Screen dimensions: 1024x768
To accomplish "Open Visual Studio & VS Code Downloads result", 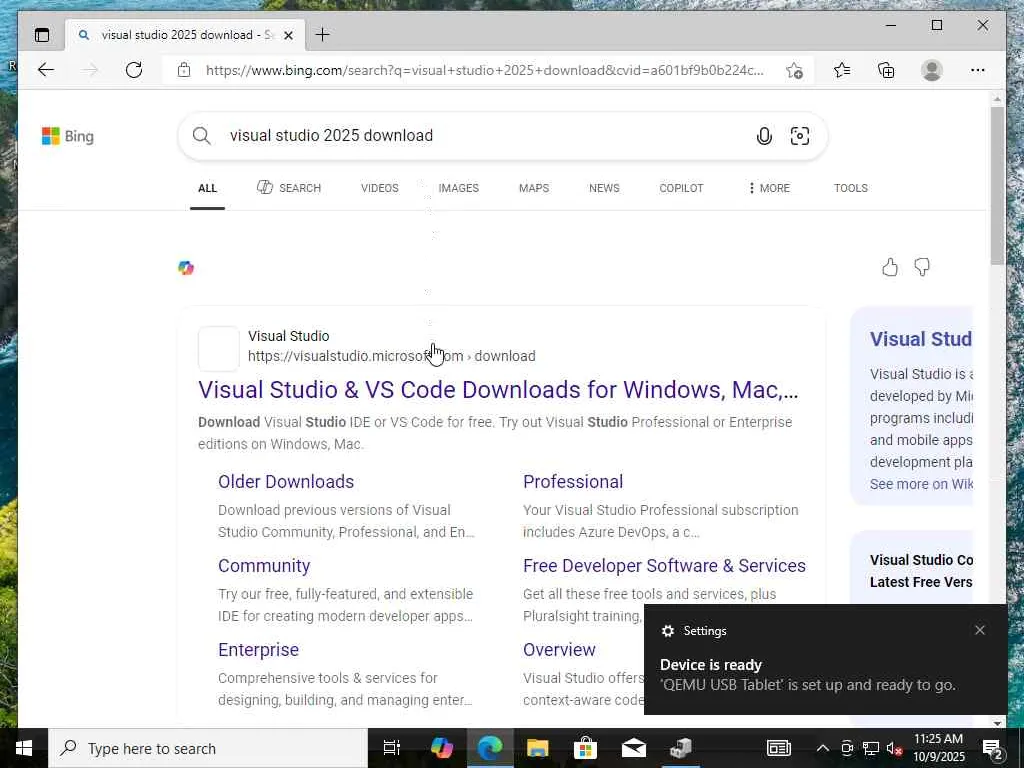I will (x=498, y=390).
